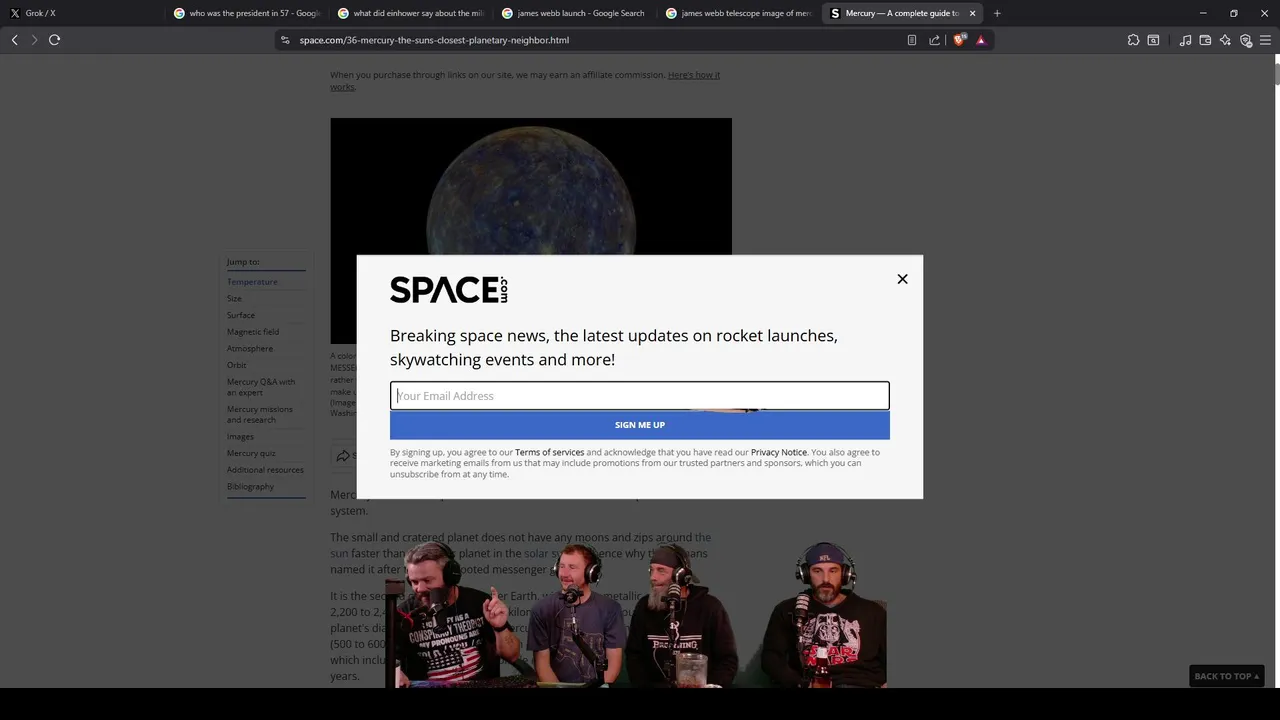Jump to Surface section
This screenshot has height=720, width=1280.
241,315
